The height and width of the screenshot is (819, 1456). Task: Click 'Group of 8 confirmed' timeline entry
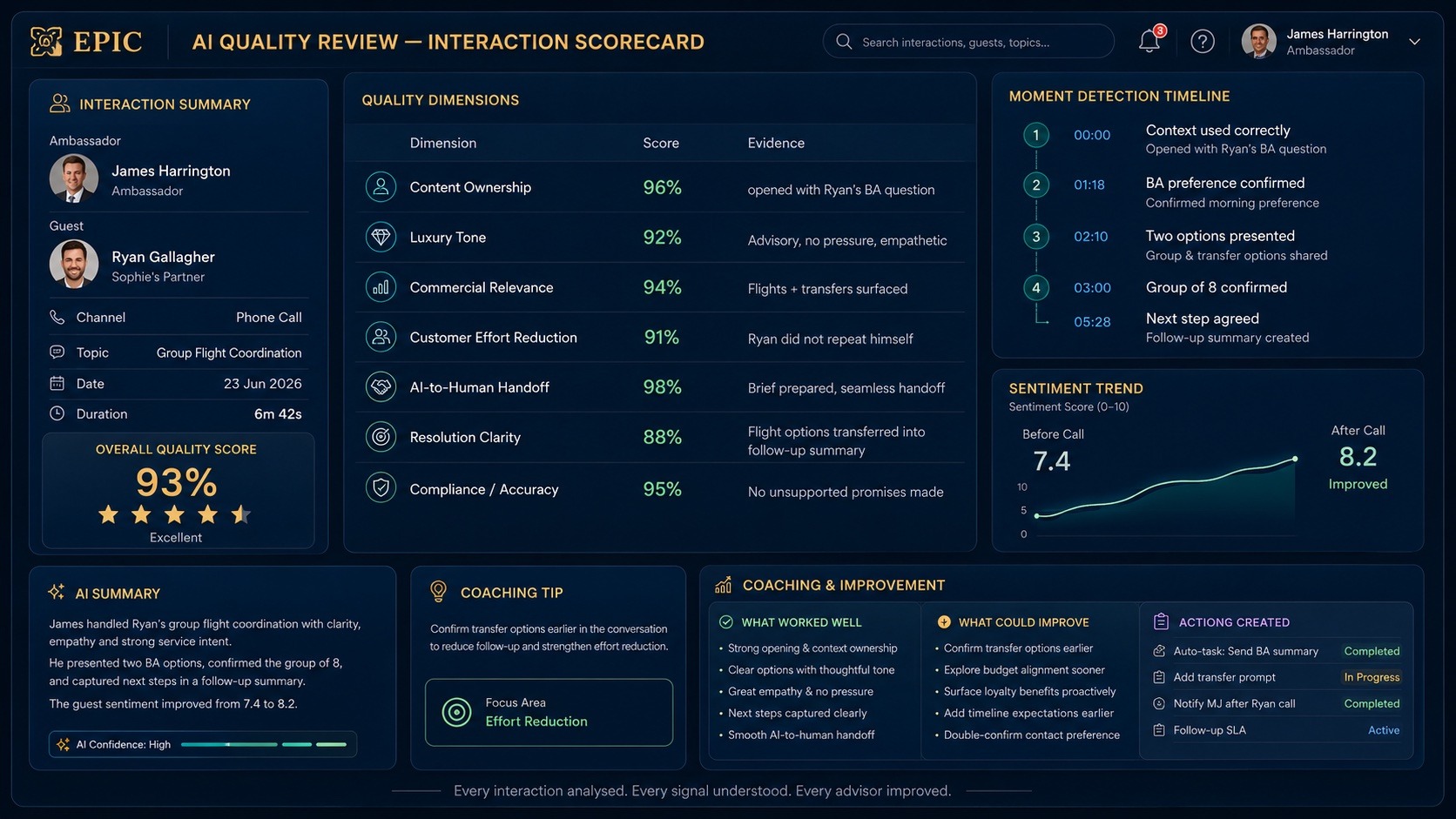pos(1217,287)
